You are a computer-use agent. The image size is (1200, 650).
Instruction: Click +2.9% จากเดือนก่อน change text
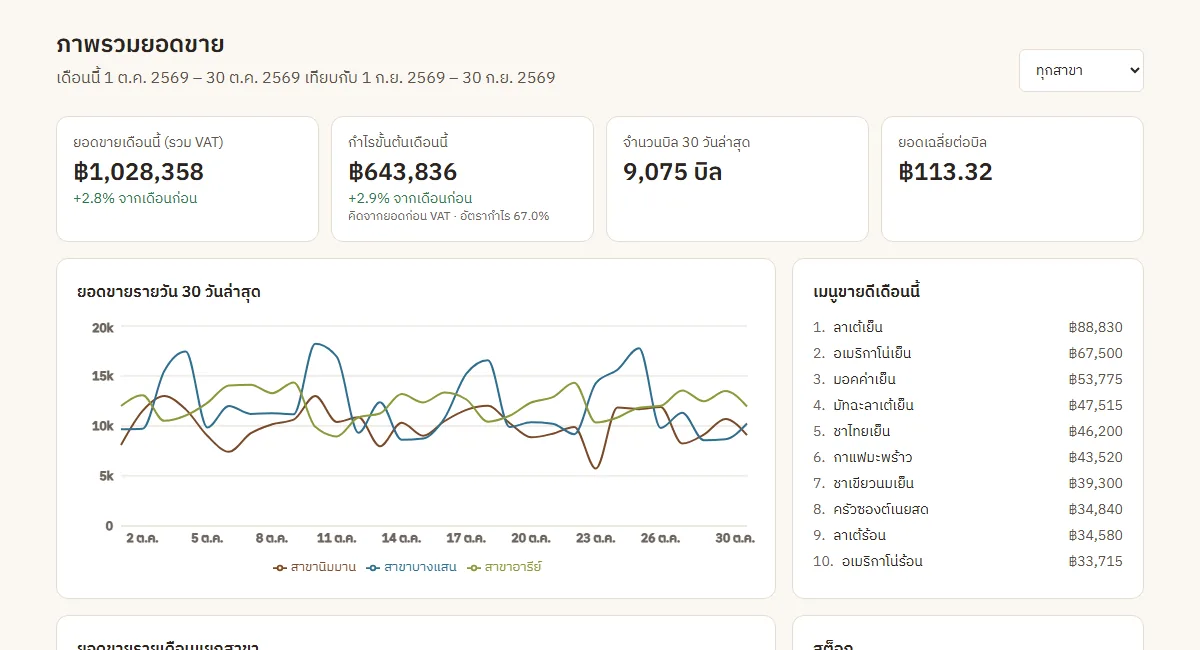(x=410, y=198)
